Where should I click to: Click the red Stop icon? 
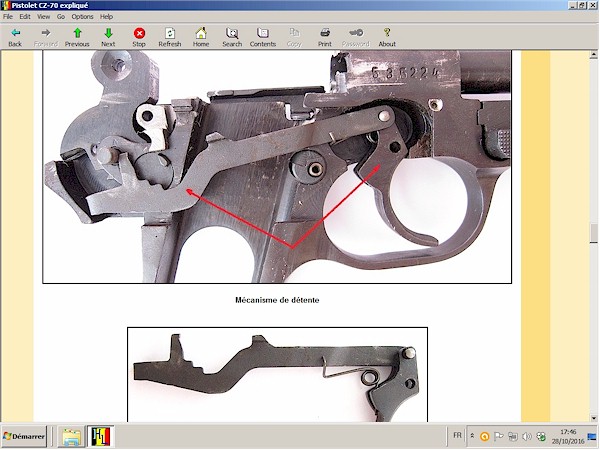[x=139, y=37]
